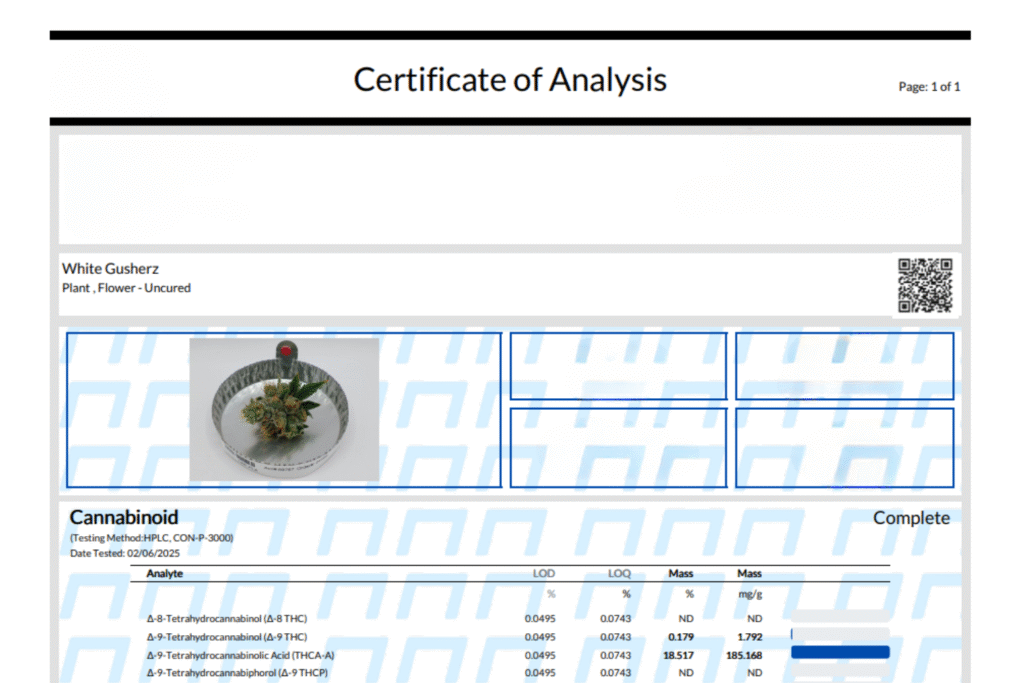Click the Testing Method HPLC, CON-P-3000 text

(x=151, y=538)
